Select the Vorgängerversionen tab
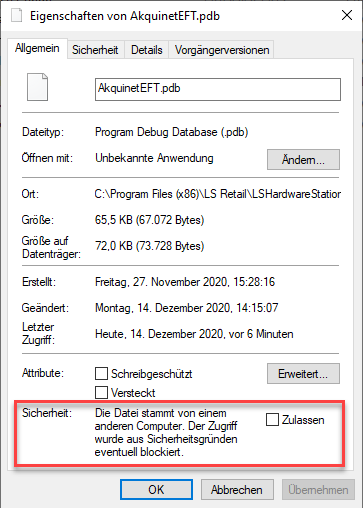363x508 pixels. tap(222, 50)
